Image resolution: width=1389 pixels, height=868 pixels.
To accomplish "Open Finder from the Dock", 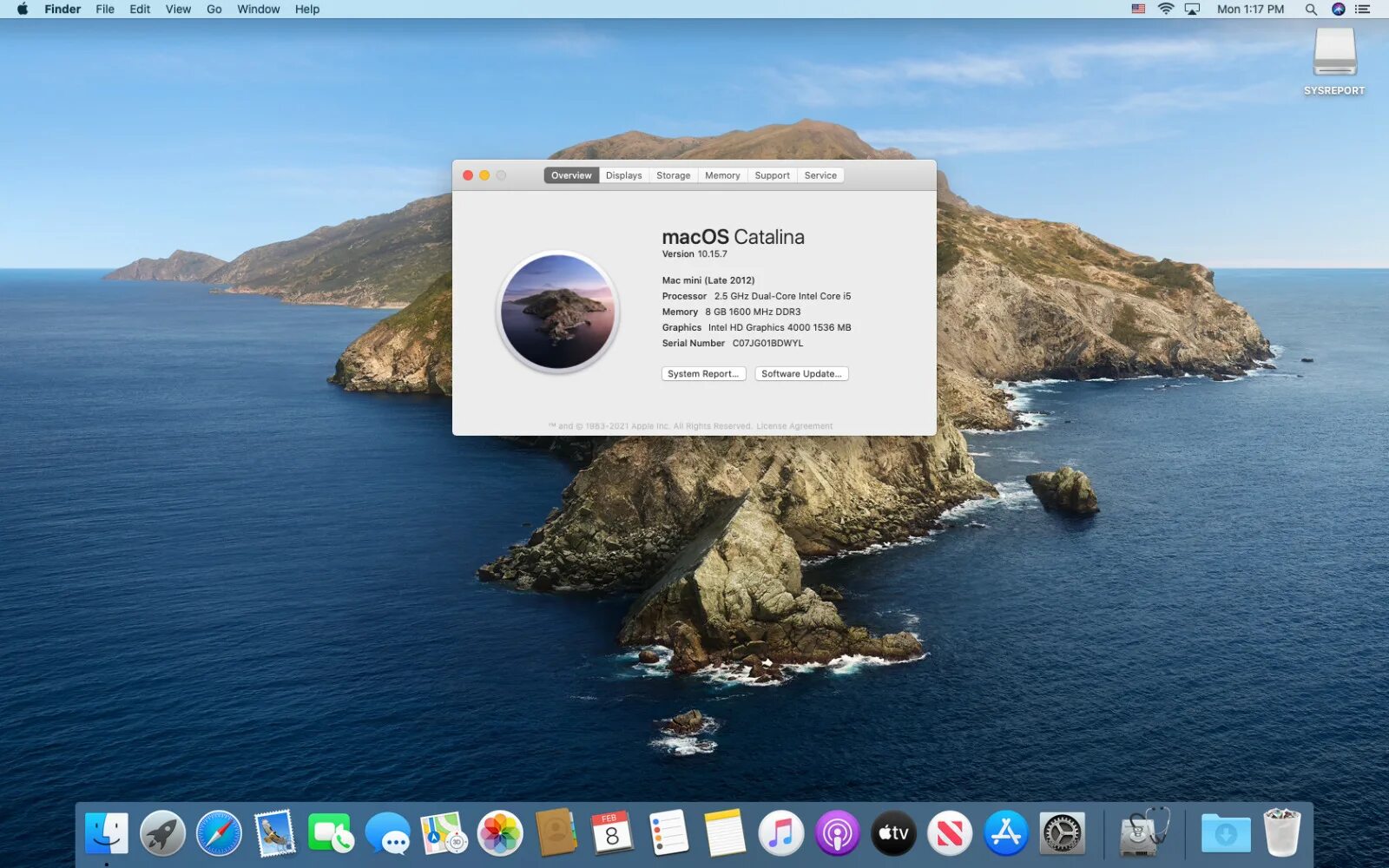I will [107, 833].
